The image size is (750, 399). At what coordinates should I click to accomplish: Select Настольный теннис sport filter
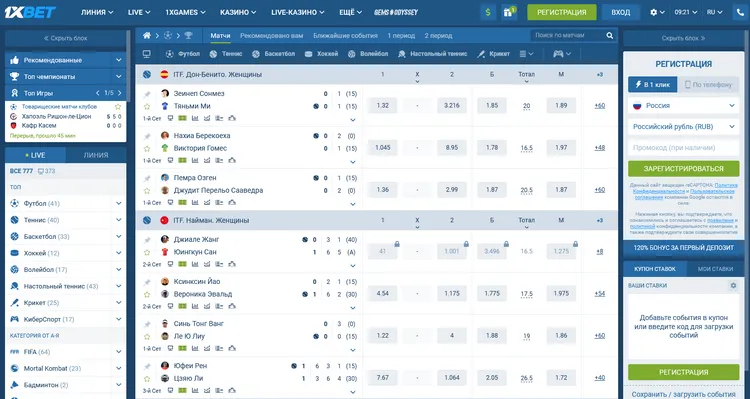pyautogui.click(x=432, y=54)
